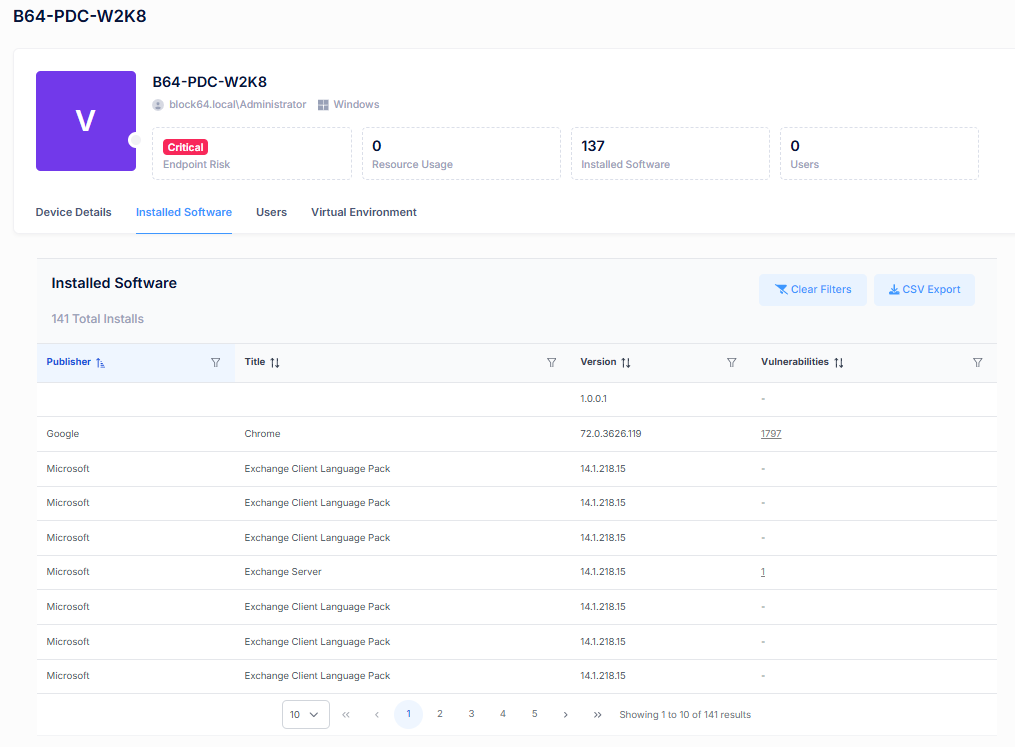
Task: Export the table with CSV Export
Action: (924, 290)
